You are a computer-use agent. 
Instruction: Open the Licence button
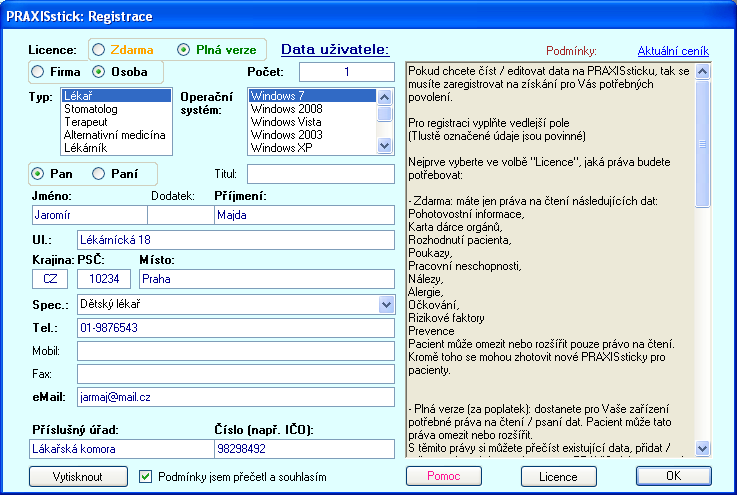(558, 476)
